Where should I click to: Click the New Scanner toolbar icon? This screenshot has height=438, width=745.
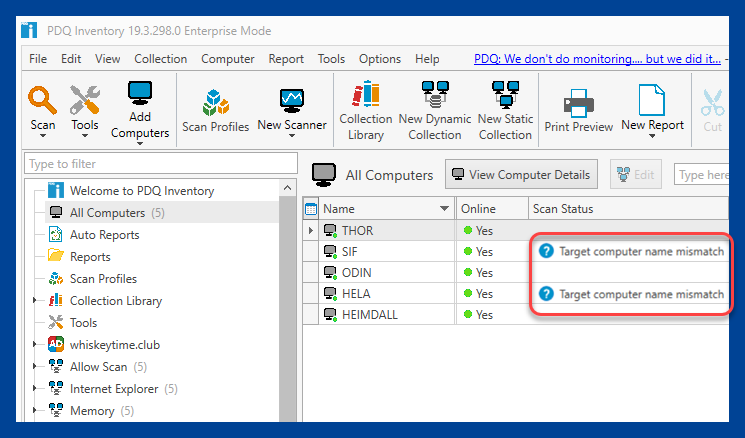pos(292,101)
